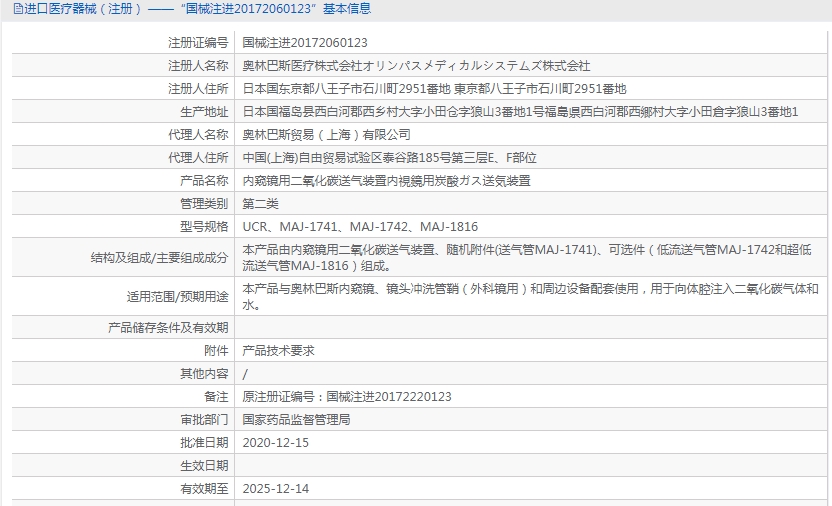Click the 产品储存条件及有效期 label
Screen dimensions: 832x506
[x=168, y=328]
